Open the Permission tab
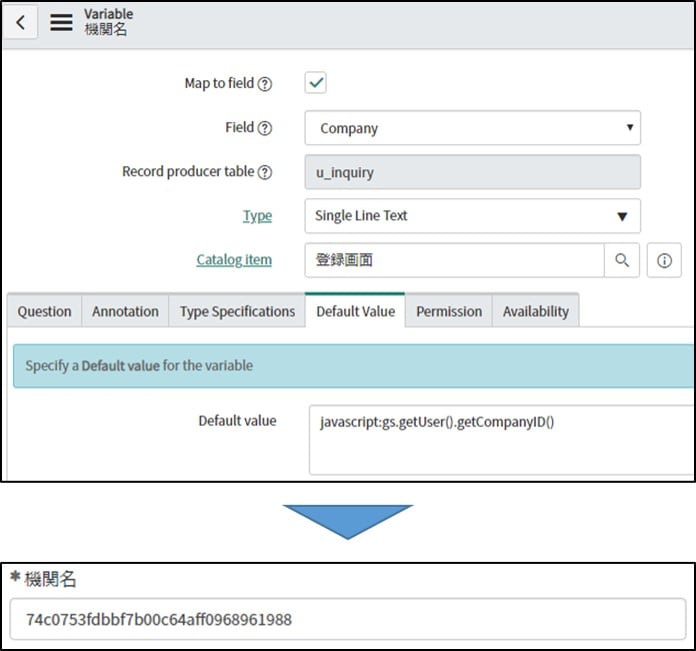 [449, 312]
